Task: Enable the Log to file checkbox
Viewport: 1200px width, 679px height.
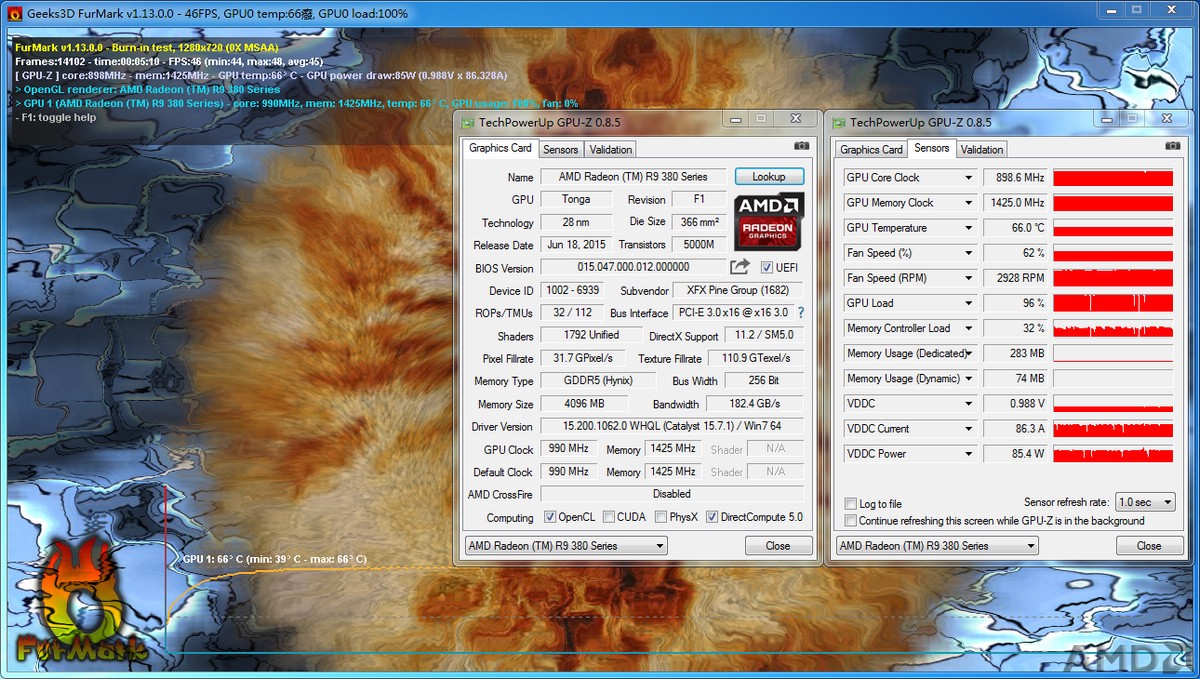Action: point(851,504)
